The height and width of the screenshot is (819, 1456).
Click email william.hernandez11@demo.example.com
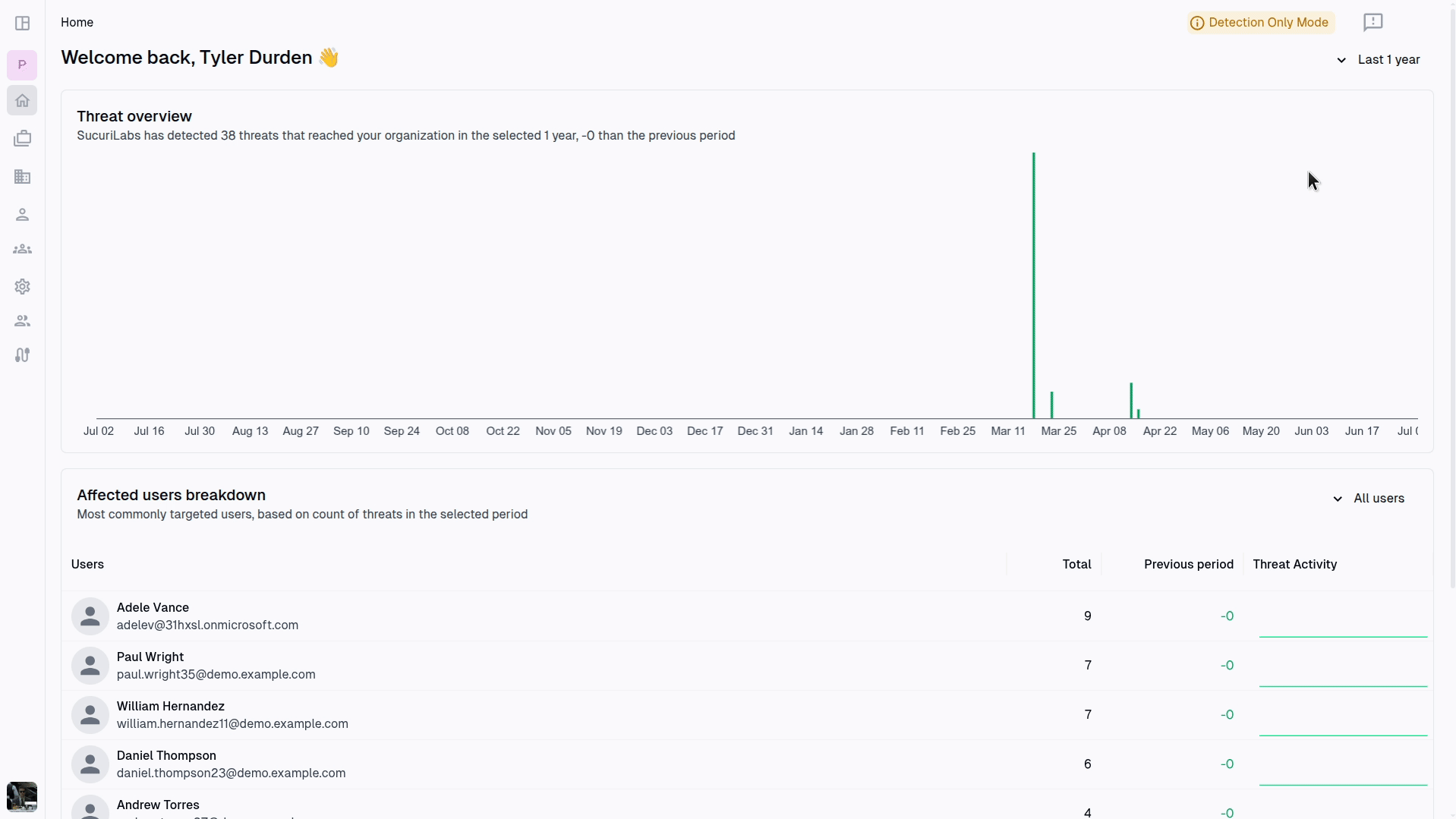[232, 723]
